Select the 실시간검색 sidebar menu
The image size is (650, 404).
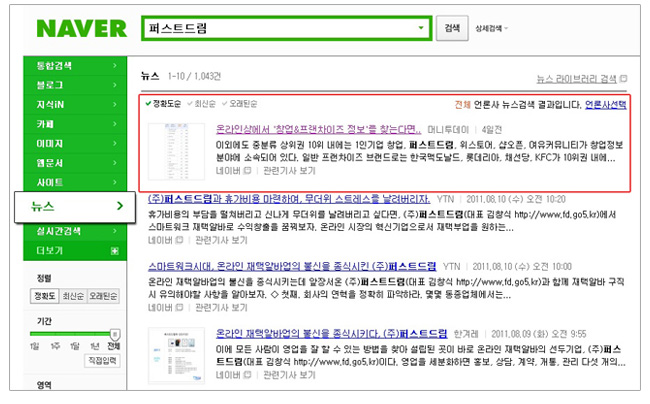75,231
